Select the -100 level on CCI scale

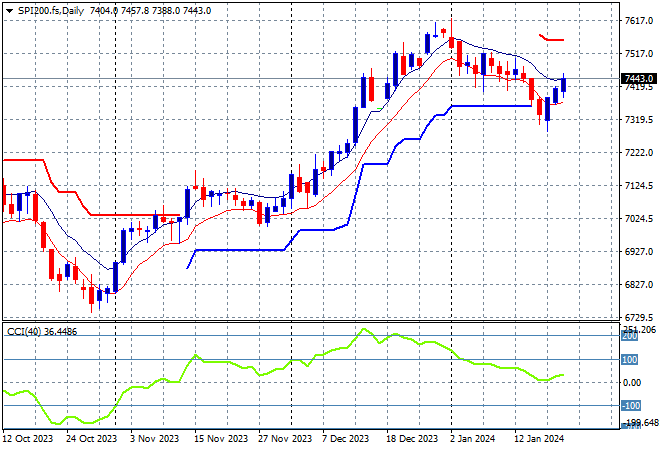[631, 405]
